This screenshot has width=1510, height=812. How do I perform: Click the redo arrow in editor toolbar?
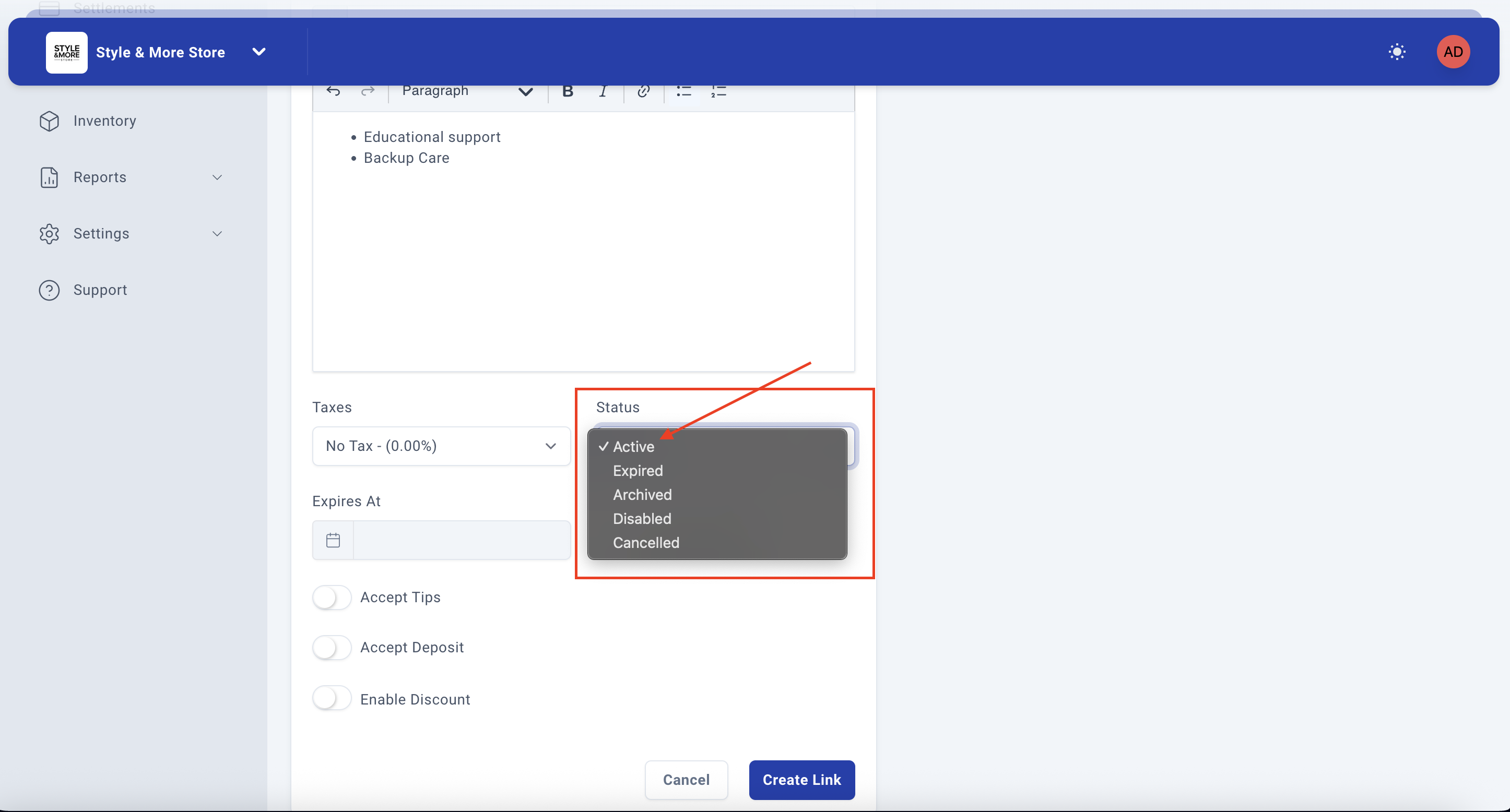tap(368, 91)
